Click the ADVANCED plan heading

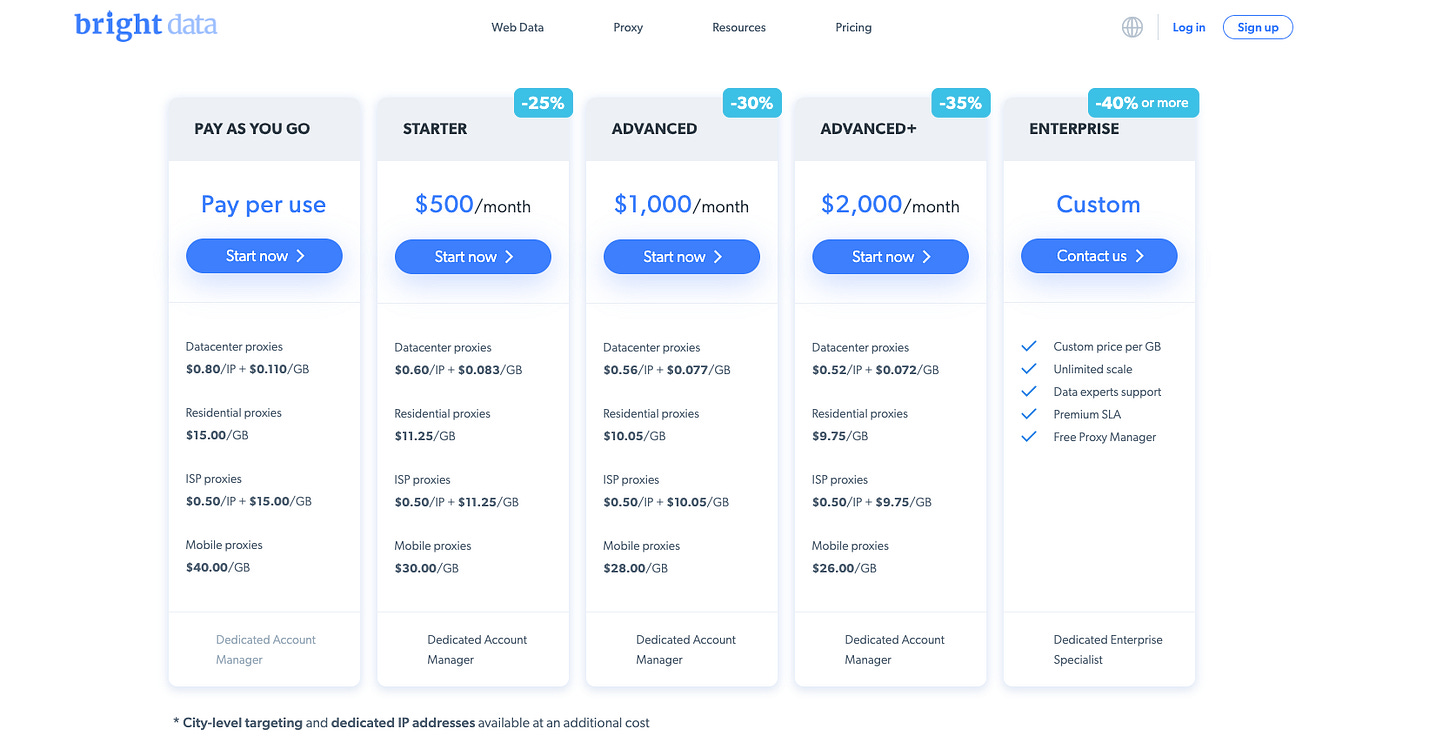point(654,129)
